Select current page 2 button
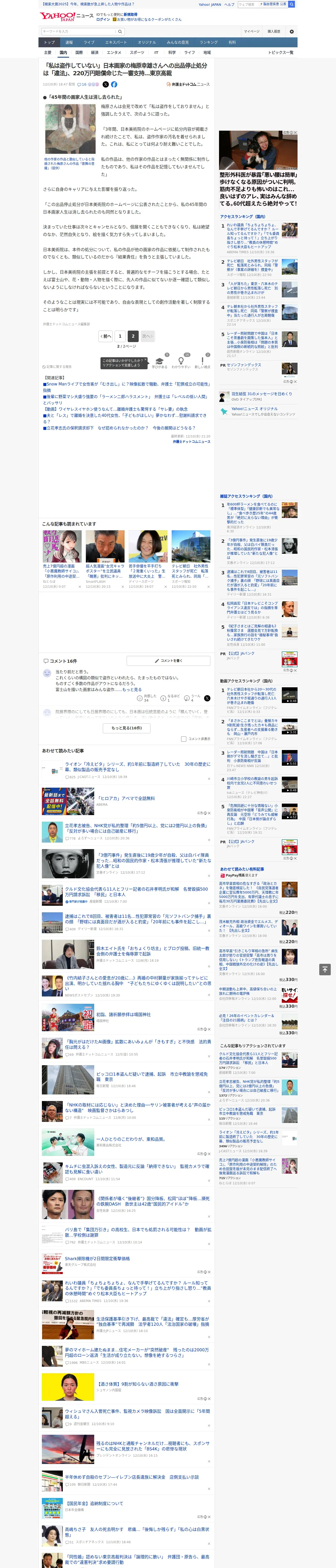Image resolution: width=336 pixels, height=1568 pixels. (133, 336)
